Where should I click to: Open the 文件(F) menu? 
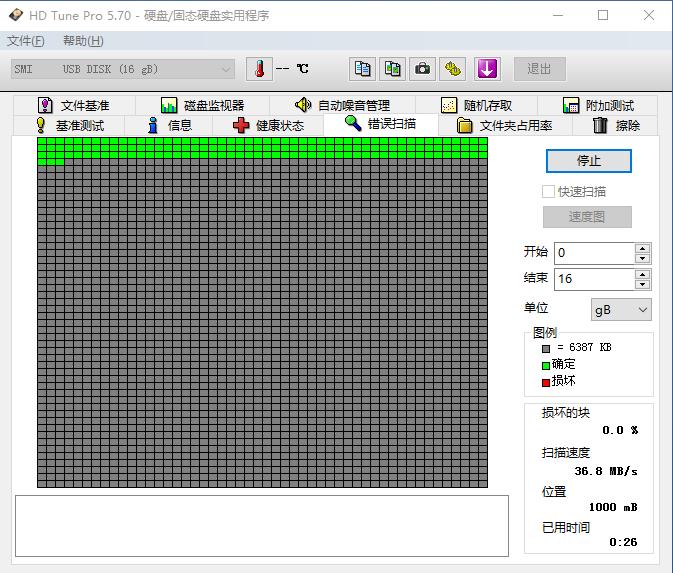[x=26, y=41]
